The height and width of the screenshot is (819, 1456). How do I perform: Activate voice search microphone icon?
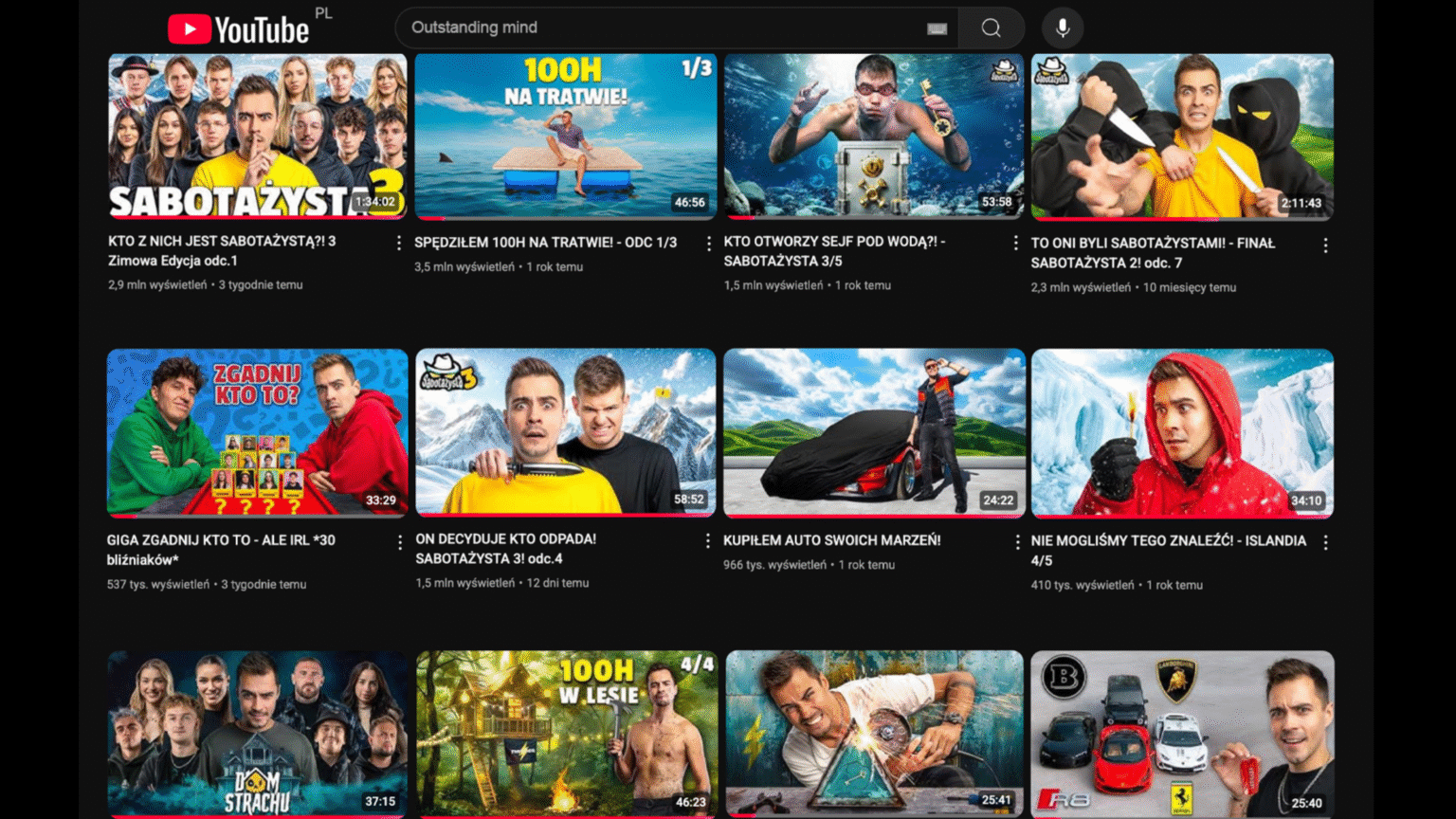tap(1063, 28)
